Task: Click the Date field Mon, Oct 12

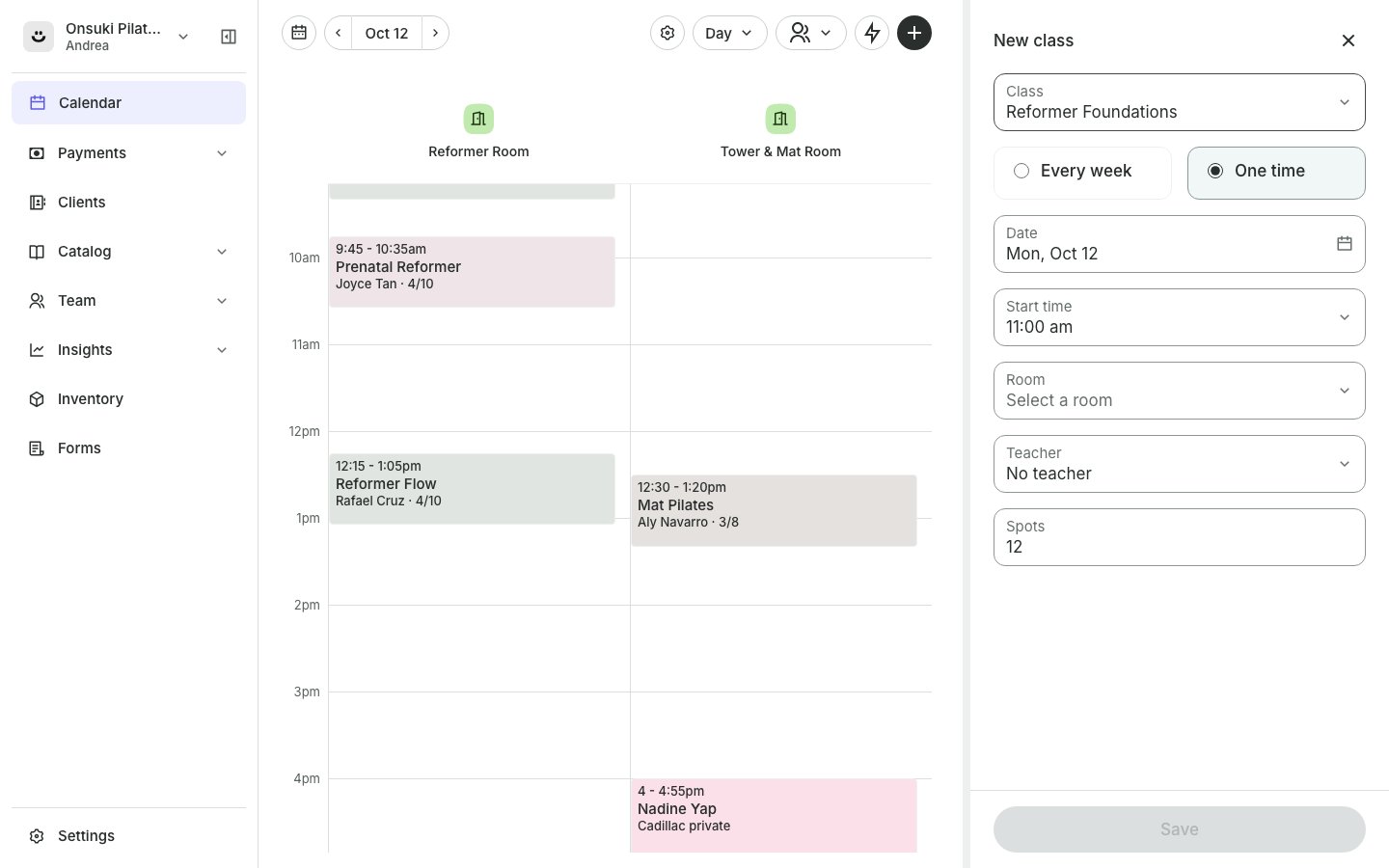Action: pyautogui.click(x=1180, y=244)
